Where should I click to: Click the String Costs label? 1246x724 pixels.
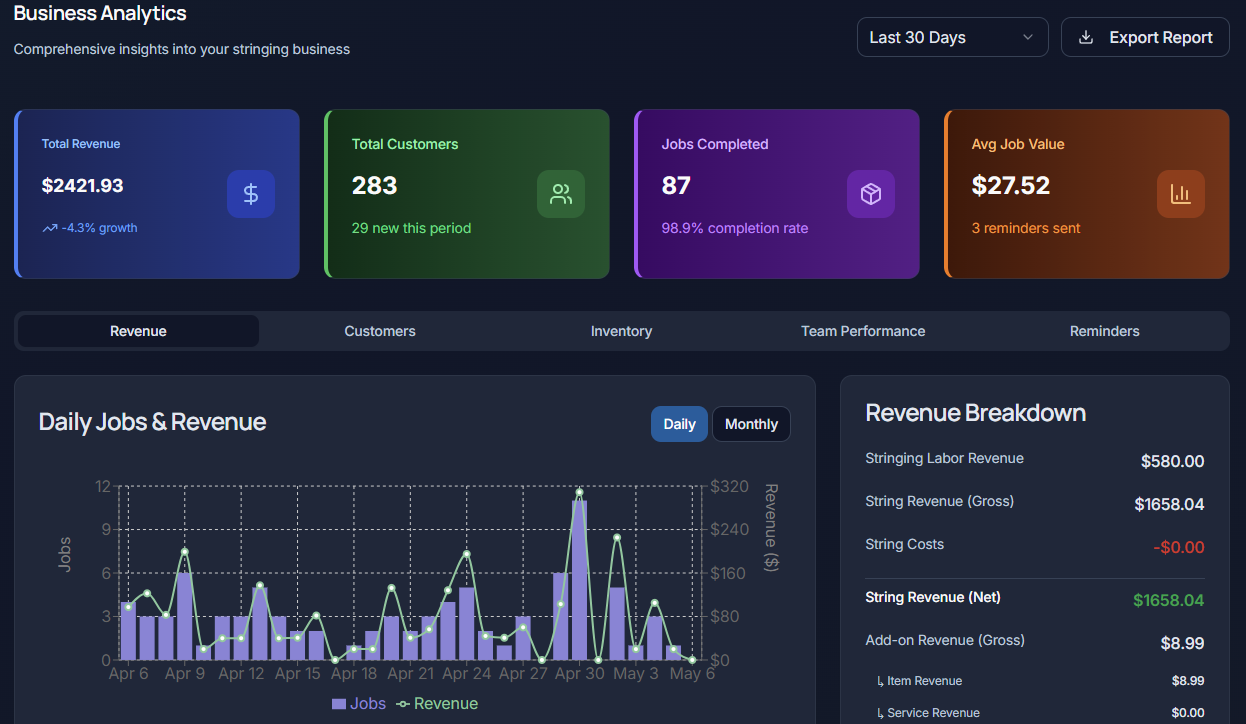tap(904, 544)
